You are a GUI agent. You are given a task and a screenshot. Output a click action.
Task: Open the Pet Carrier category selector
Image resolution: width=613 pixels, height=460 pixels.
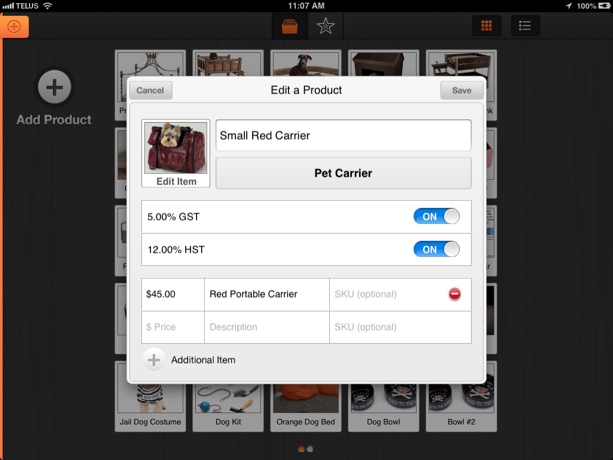click(x=343, y=173)
